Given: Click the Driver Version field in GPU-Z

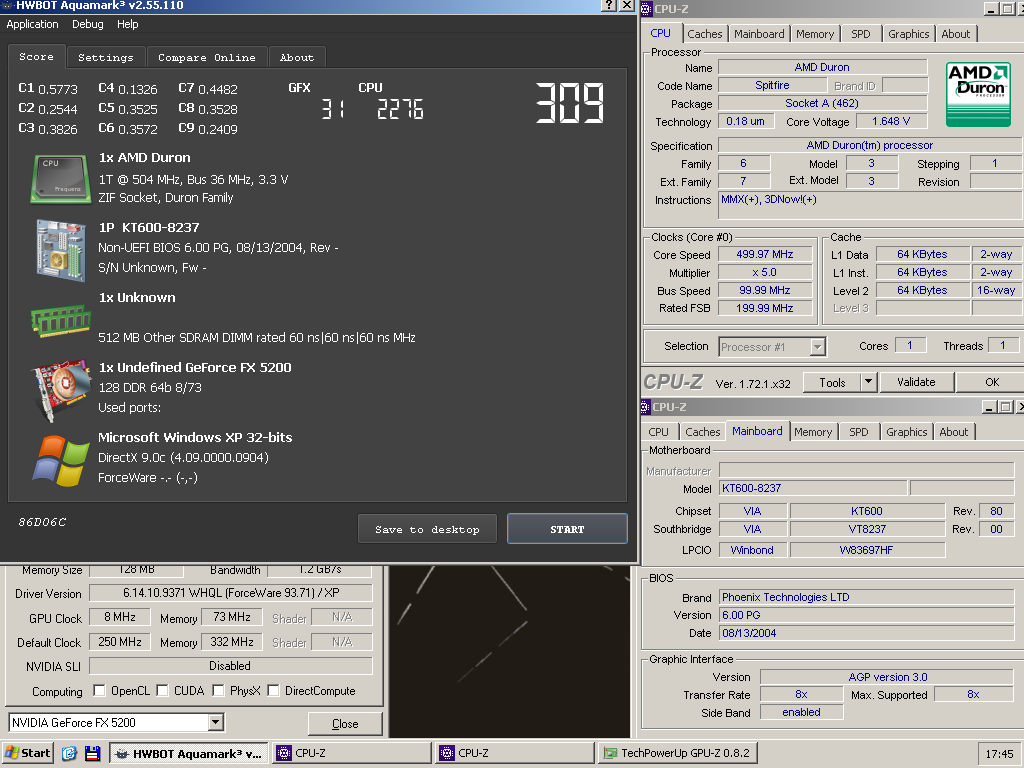Looking at the screenshot, I should [x=231, y=593].
